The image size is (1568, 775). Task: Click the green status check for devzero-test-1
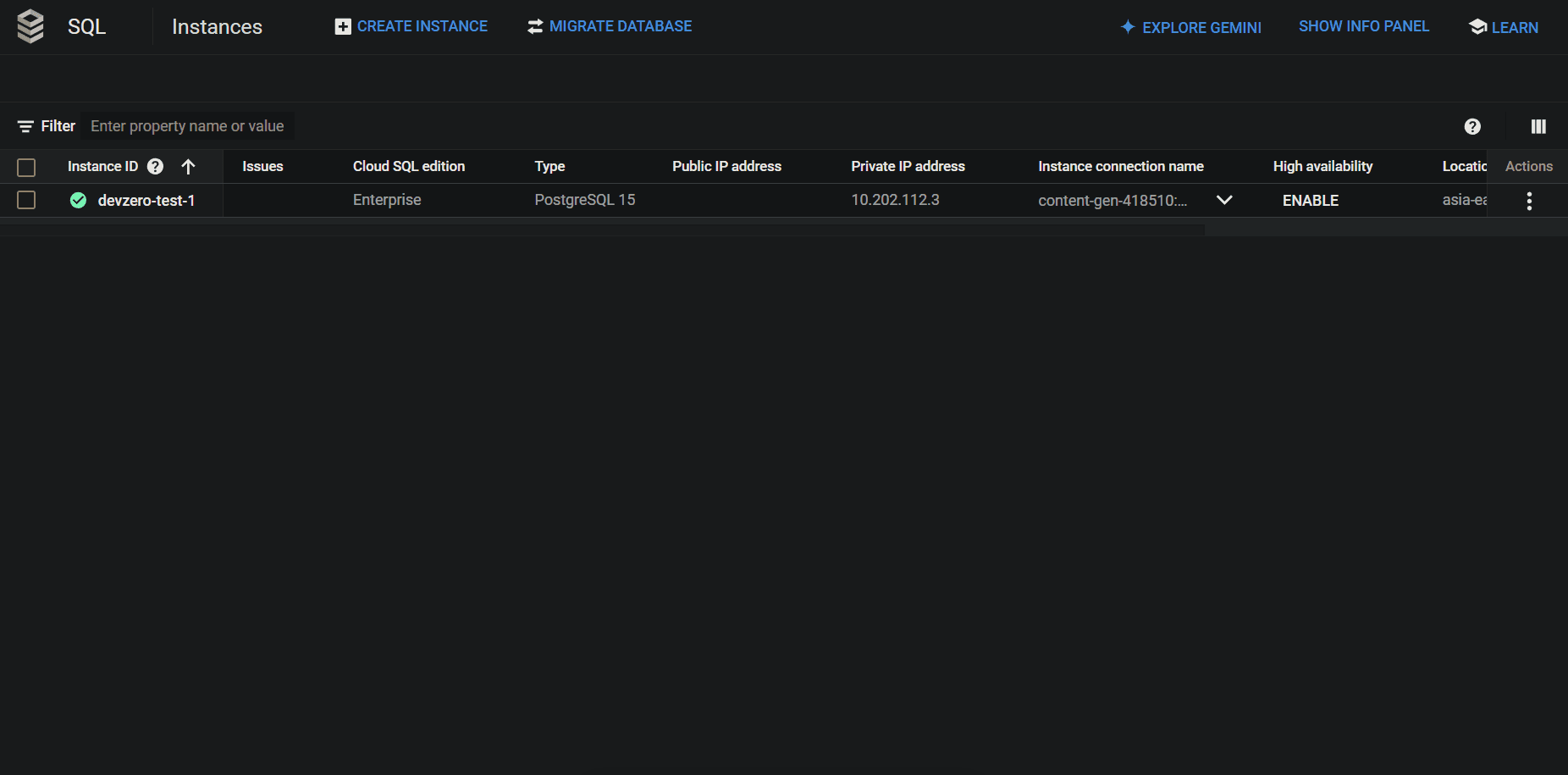pos(78,201)
